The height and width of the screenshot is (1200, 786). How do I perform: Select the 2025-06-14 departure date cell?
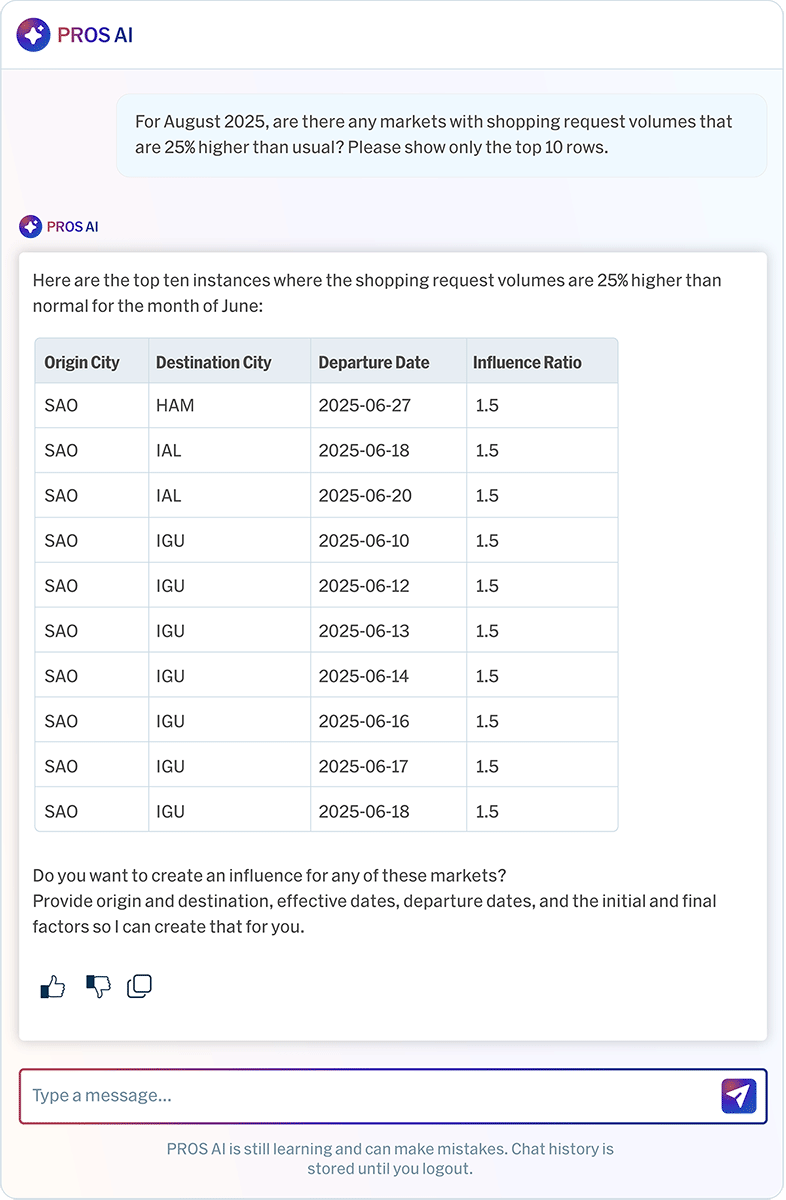pyautogui.click(x=364, y=676)
